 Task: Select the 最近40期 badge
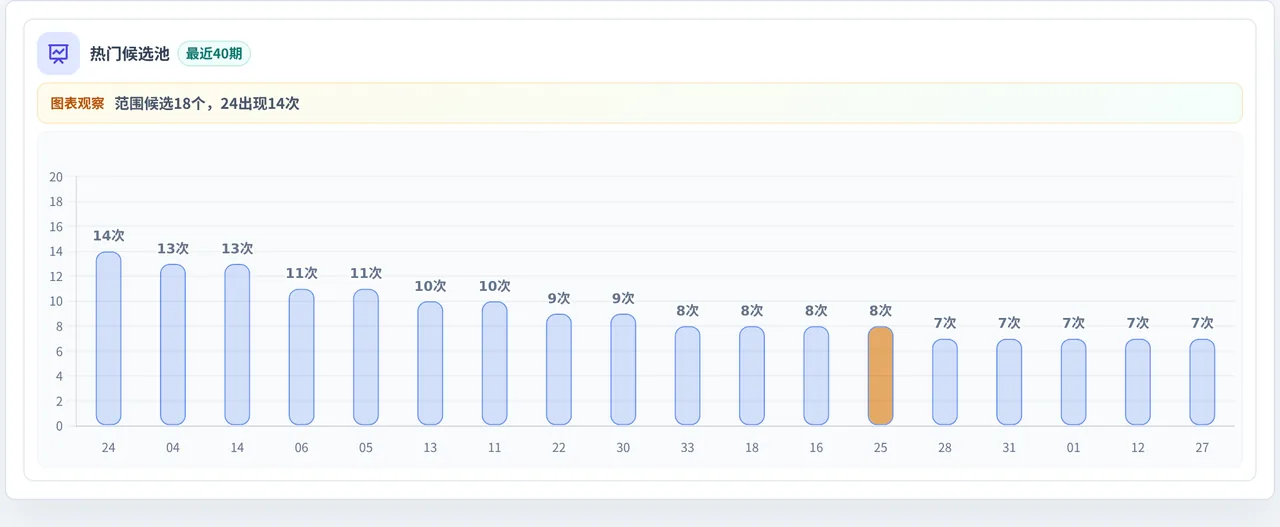click(x=214, y=54)
